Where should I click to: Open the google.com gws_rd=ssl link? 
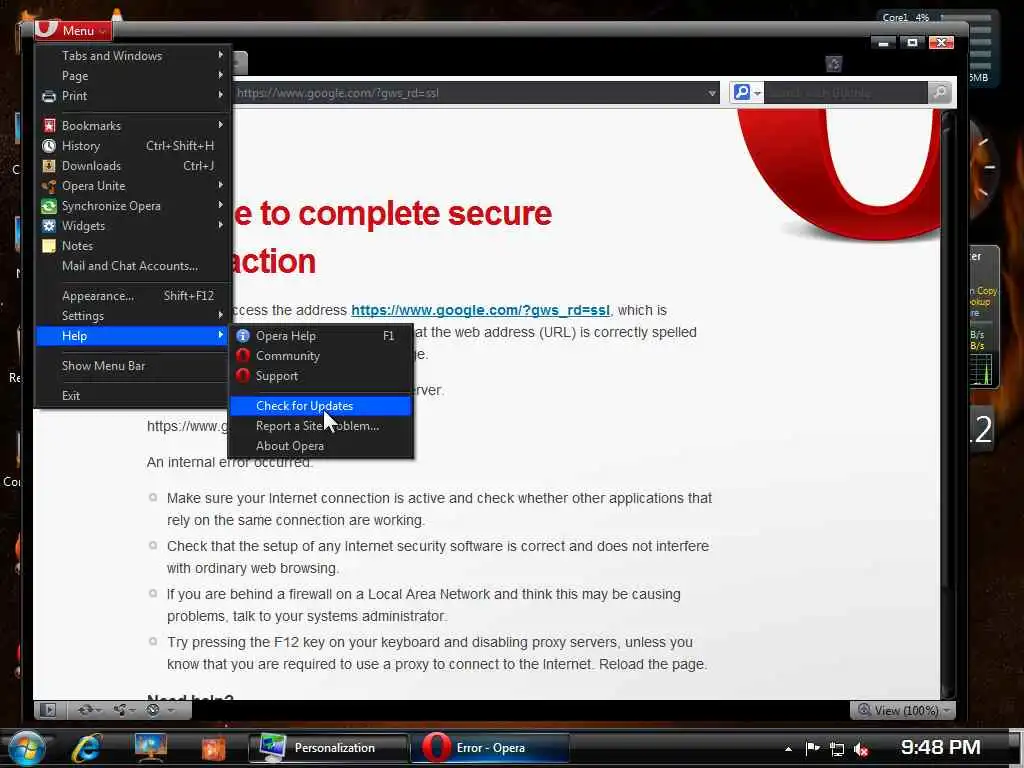tap(481, 310)
